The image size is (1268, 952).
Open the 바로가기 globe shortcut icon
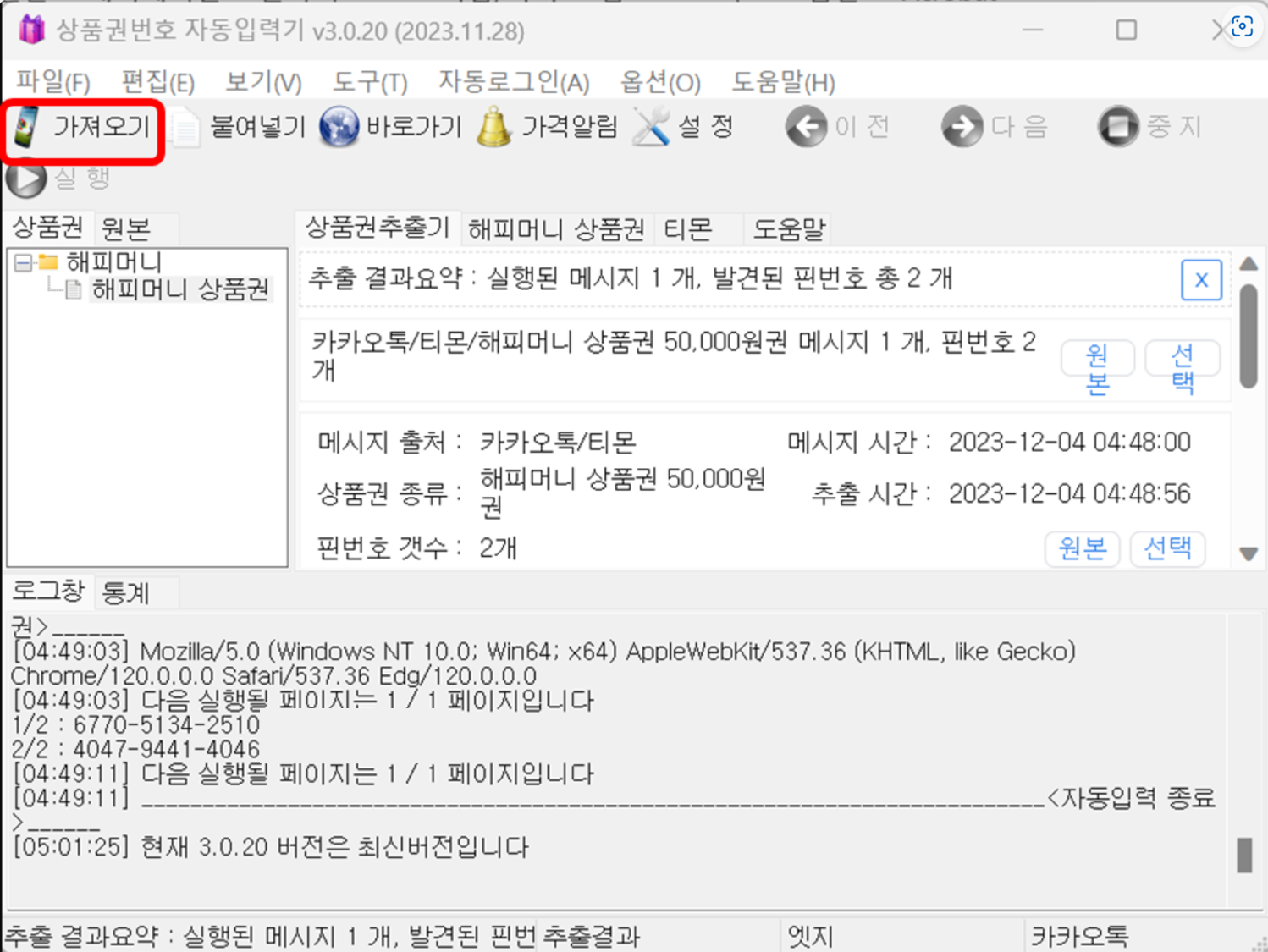coord(339,127)
